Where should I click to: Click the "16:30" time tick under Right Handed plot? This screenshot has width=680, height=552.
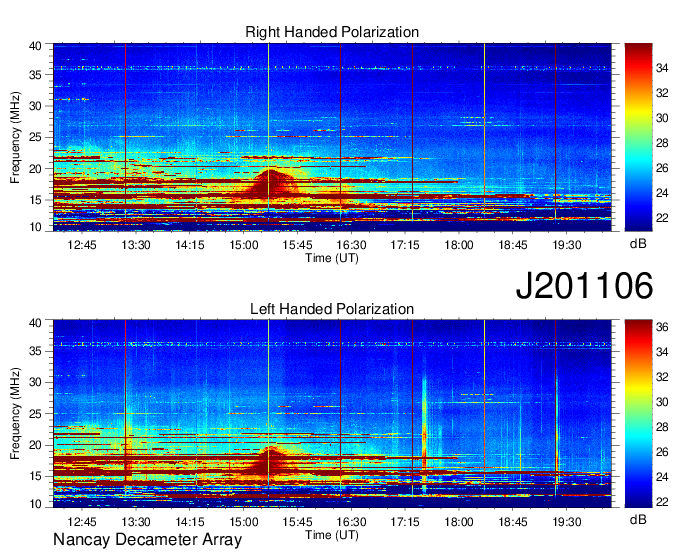point(351,245)
